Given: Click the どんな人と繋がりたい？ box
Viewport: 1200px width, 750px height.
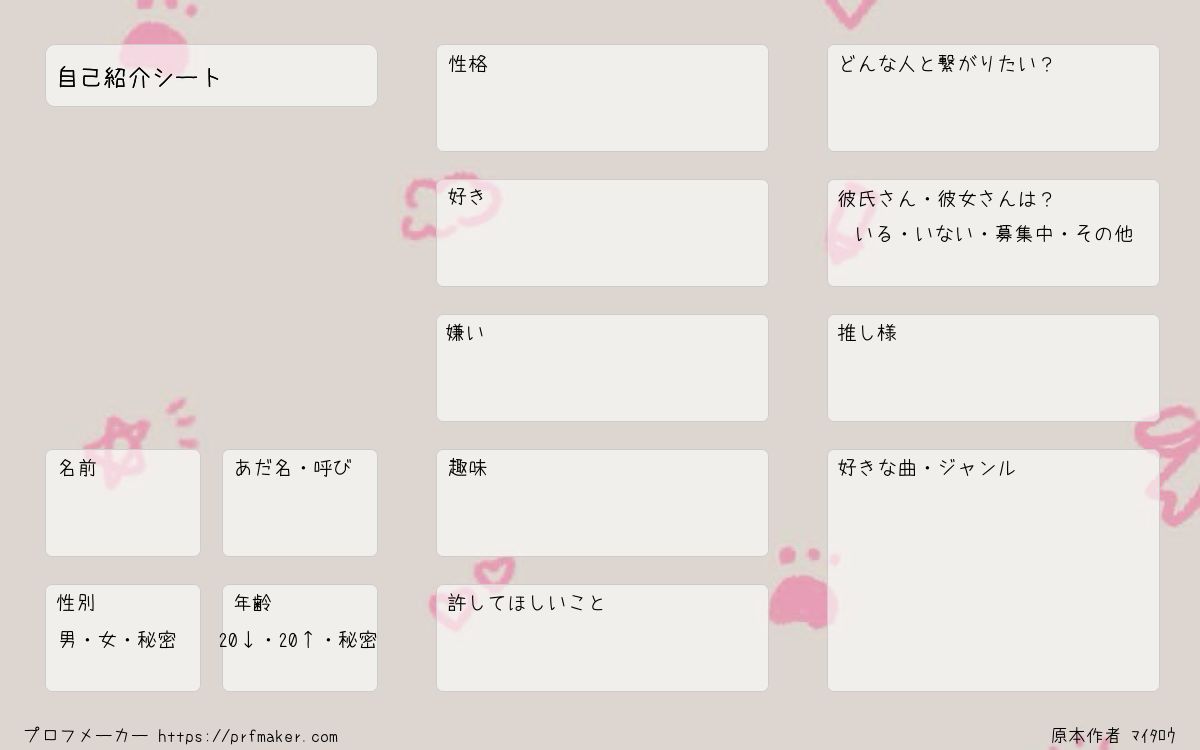Looking at the screenshot, I should [x=993, y=98].
